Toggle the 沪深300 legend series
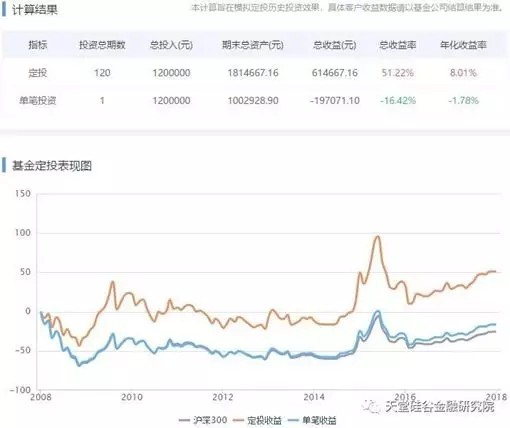Image resolution: width=510 pixels, height=428 pixels. pyautogui.click(x=203, y=420)
